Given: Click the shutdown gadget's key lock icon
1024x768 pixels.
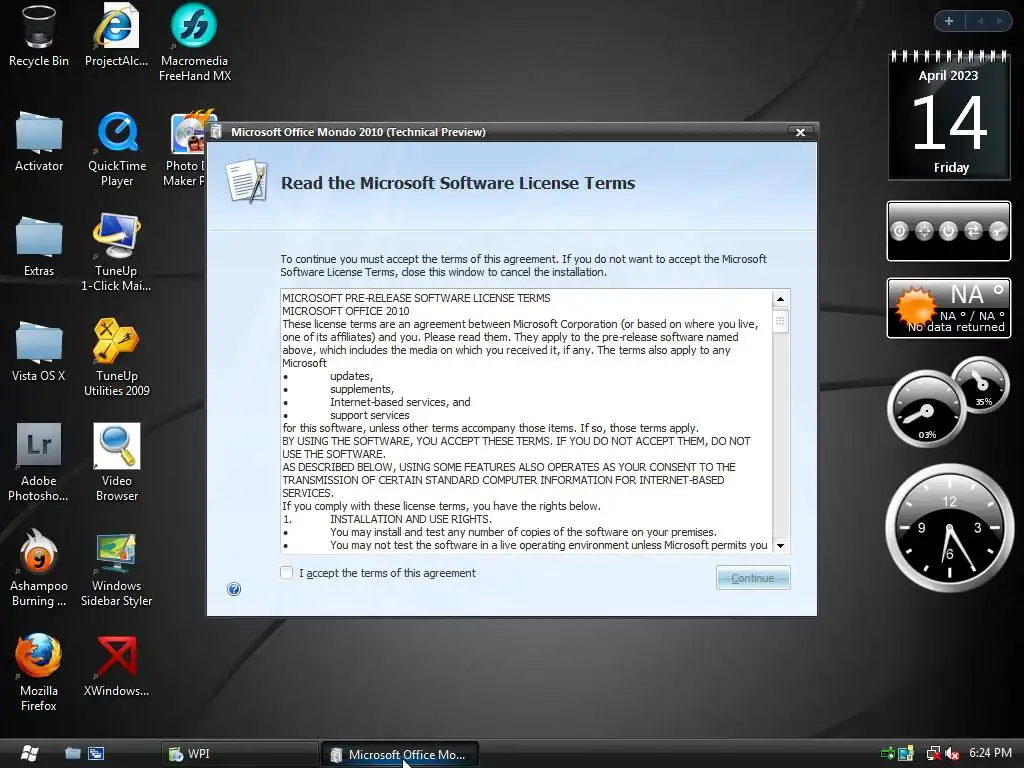Looking at the screenshot, I should [998, 231].
